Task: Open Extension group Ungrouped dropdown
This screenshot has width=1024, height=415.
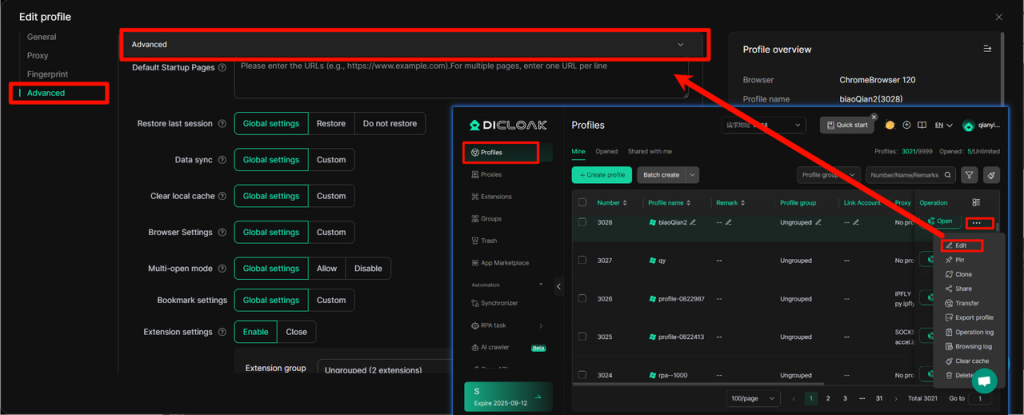Action: 384,369
